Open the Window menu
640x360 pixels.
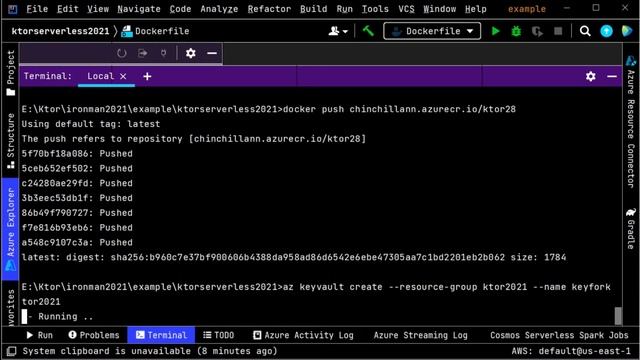click(x=440, y=9)
